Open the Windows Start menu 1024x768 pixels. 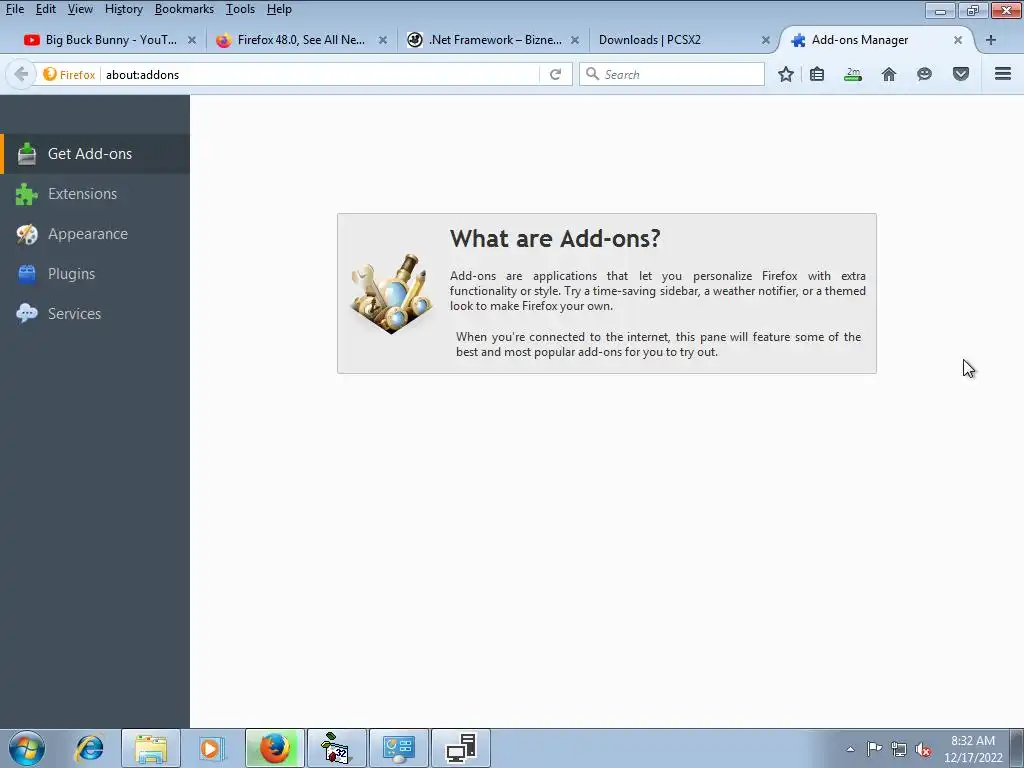[26, 748]
